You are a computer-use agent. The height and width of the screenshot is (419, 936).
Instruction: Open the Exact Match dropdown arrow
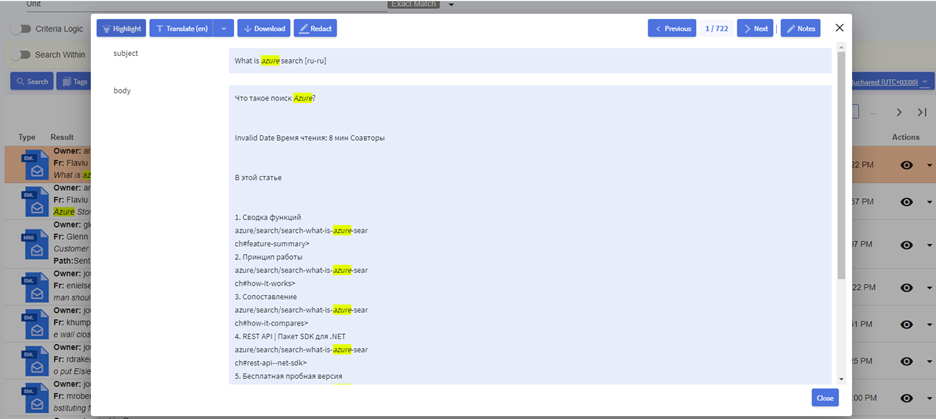click(451, 5)
